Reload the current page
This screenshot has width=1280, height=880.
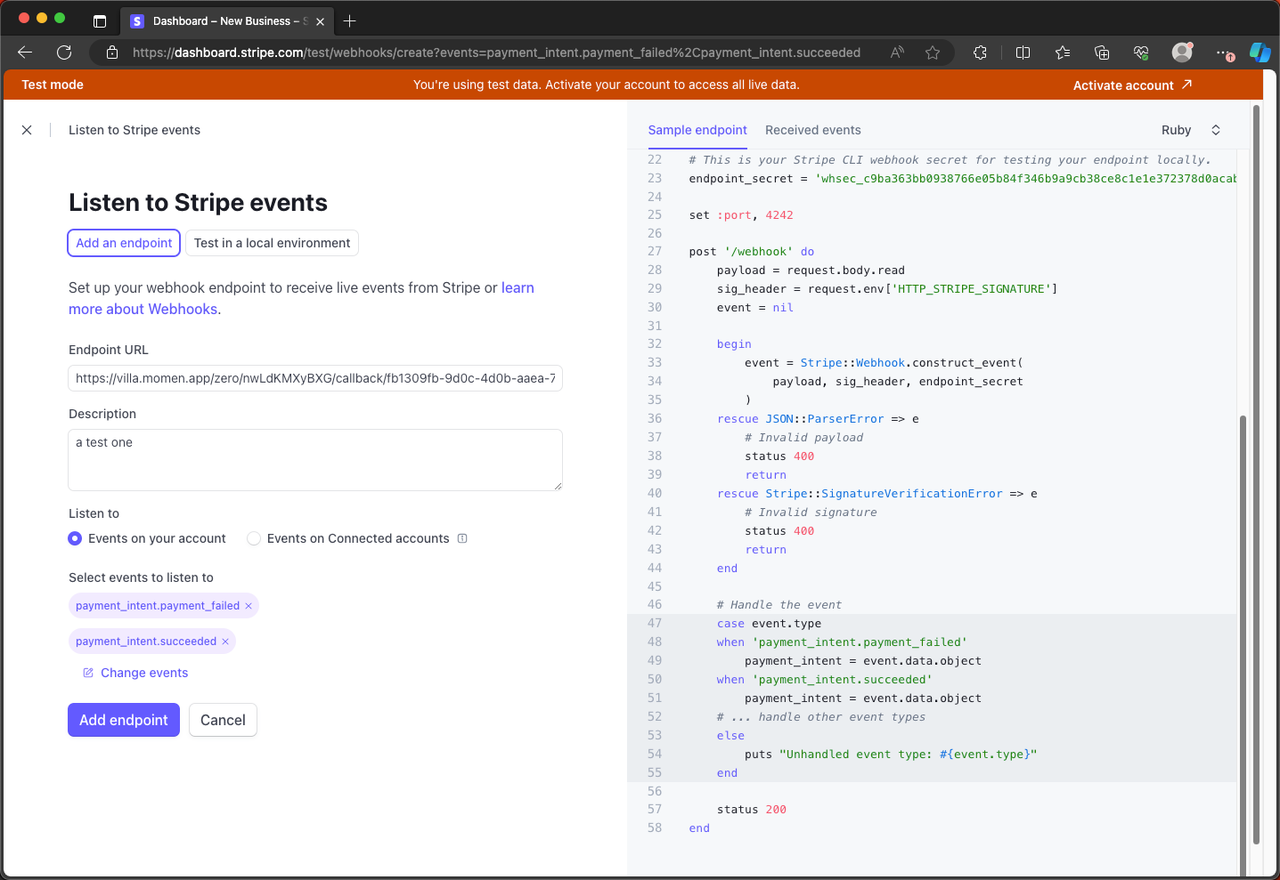point(64,53)
